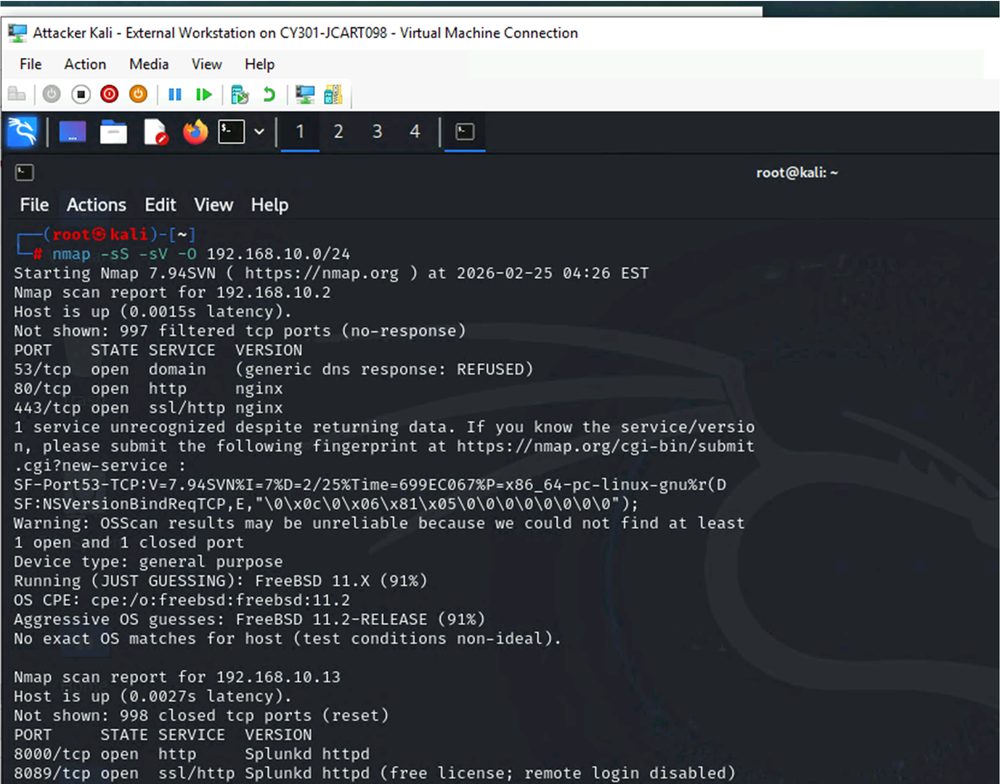Screen dimensions: 1000x784
Task: Open the Hyper-V Action menu
Action: [x=85, y=64]
